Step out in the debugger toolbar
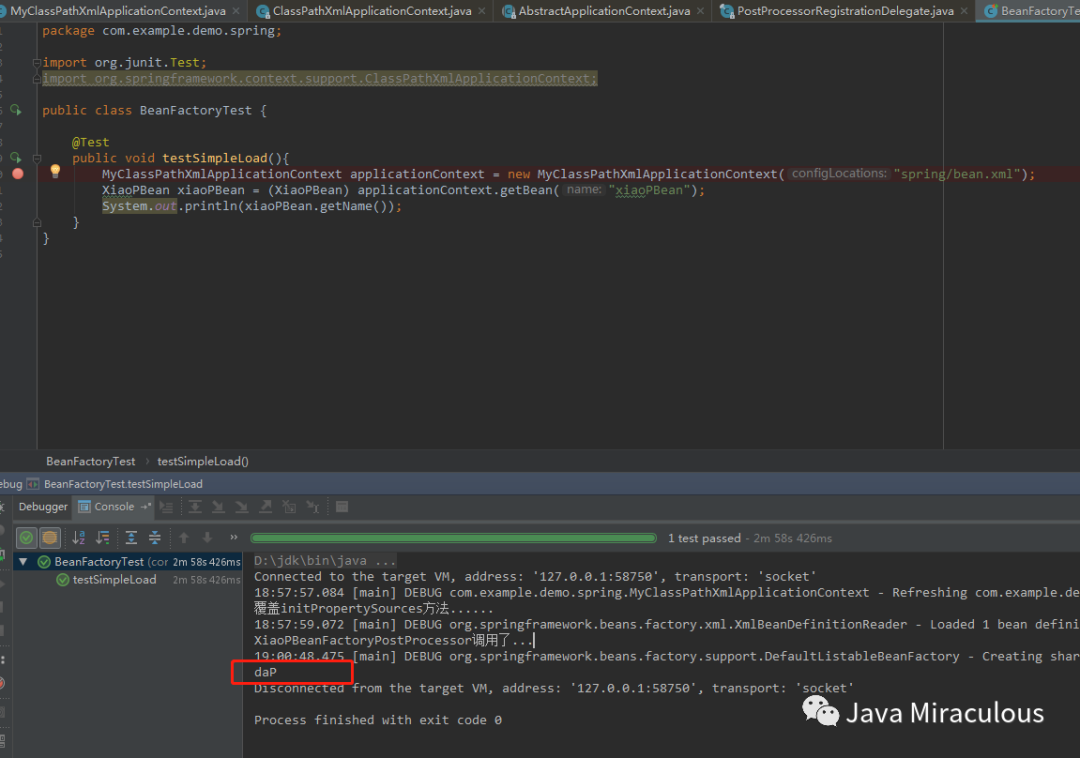The image size is (1080, 758). [x=265, y=507]
